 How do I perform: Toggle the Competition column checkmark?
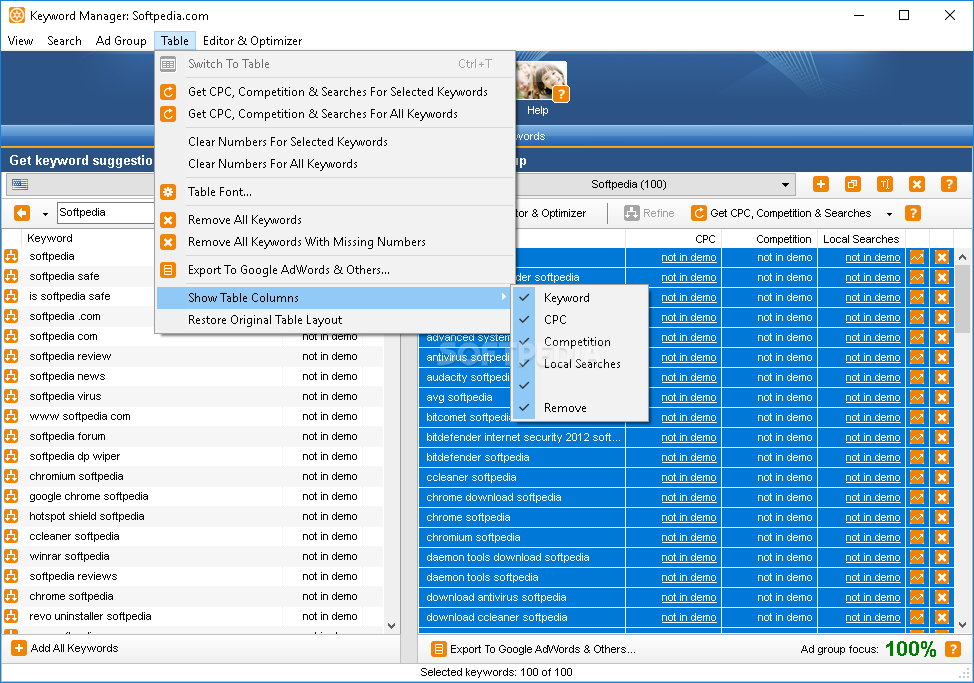click(x=525, y=342)
